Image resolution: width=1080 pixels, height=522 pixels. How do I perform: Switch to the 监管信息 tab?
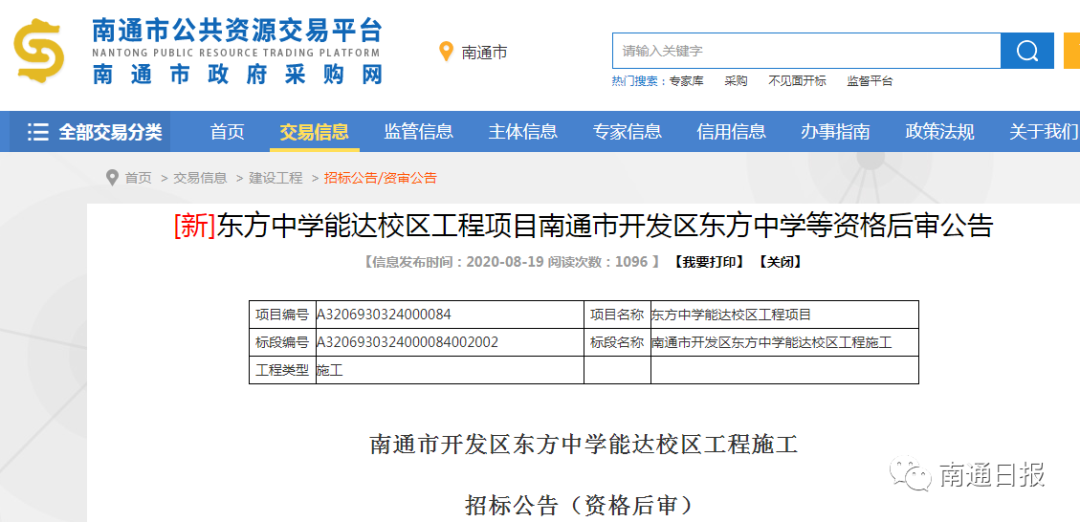pyautogui.click(x=418, y=132)
